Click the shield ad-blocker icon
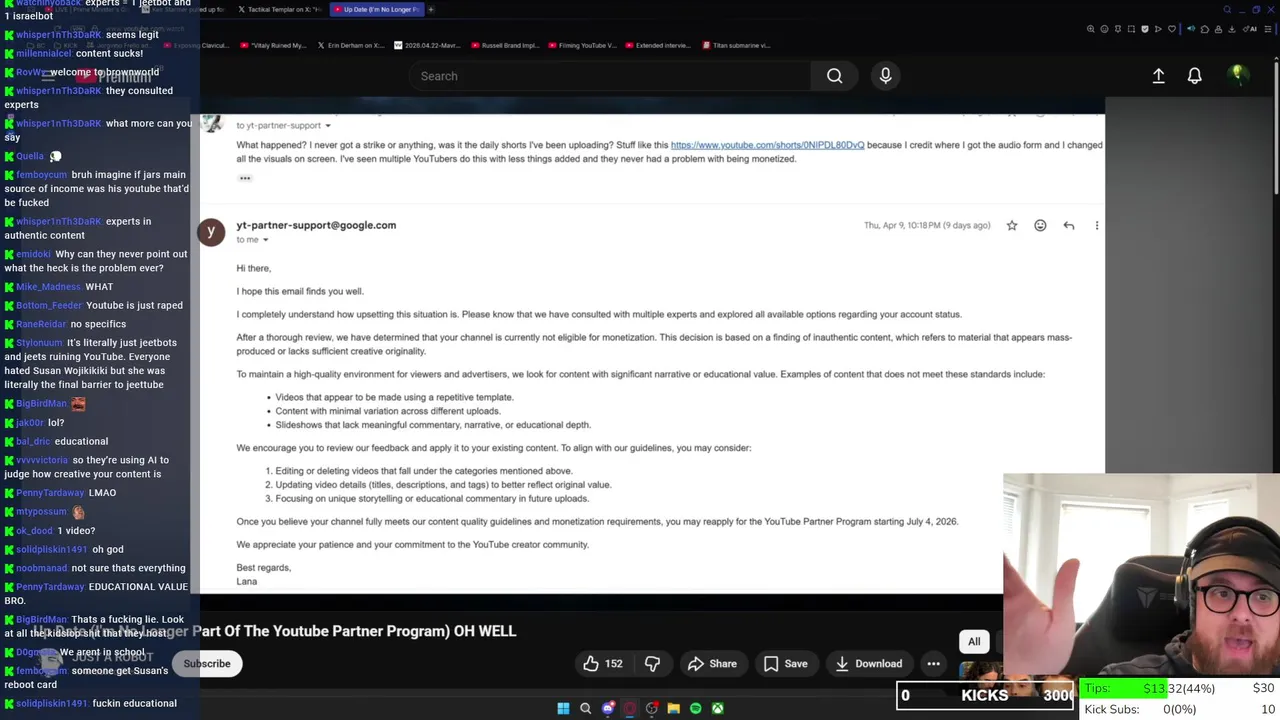 tap(1145, 29)
